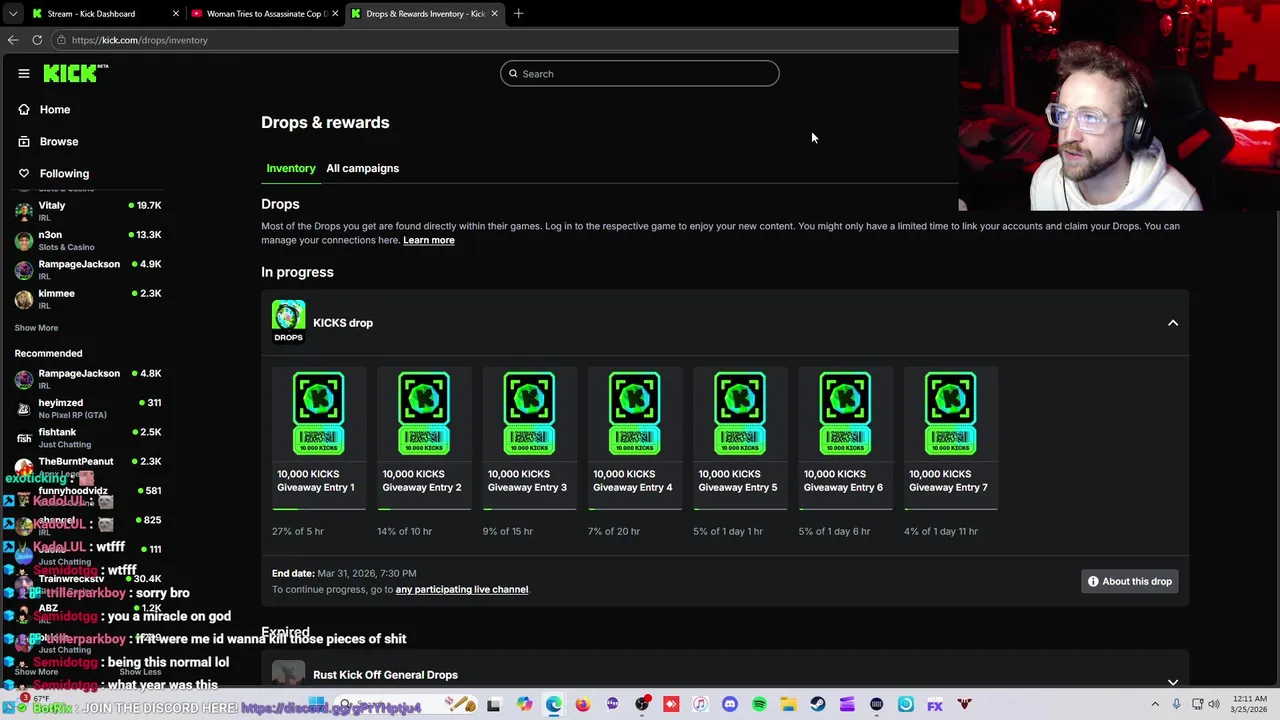
Task: Open Task View from taskbar
Action: 493,705
